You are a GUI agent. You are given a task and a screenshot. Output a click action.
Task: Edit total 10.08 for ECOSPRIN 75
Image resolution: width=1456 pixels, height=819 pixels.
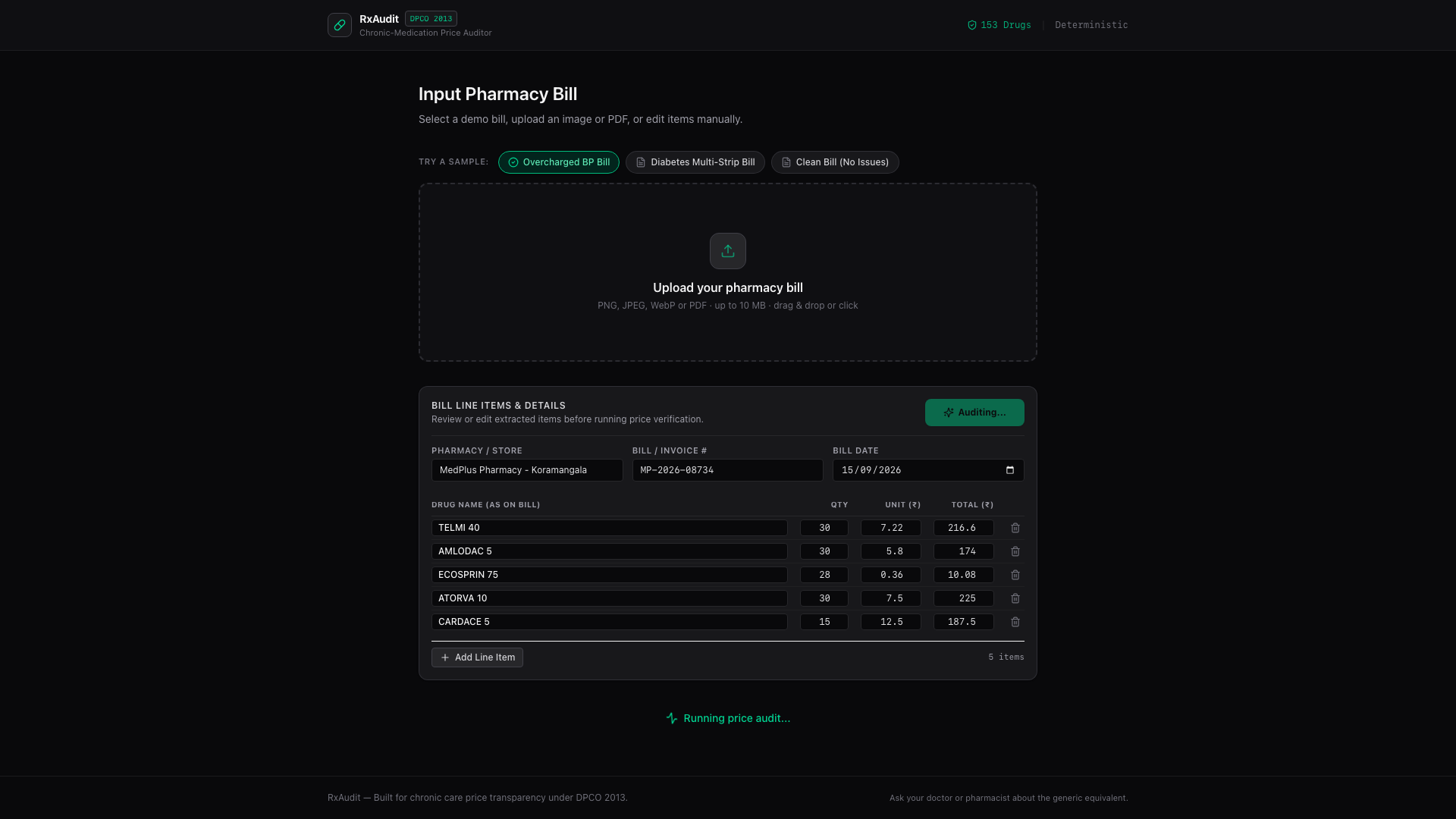pos(964,575)
